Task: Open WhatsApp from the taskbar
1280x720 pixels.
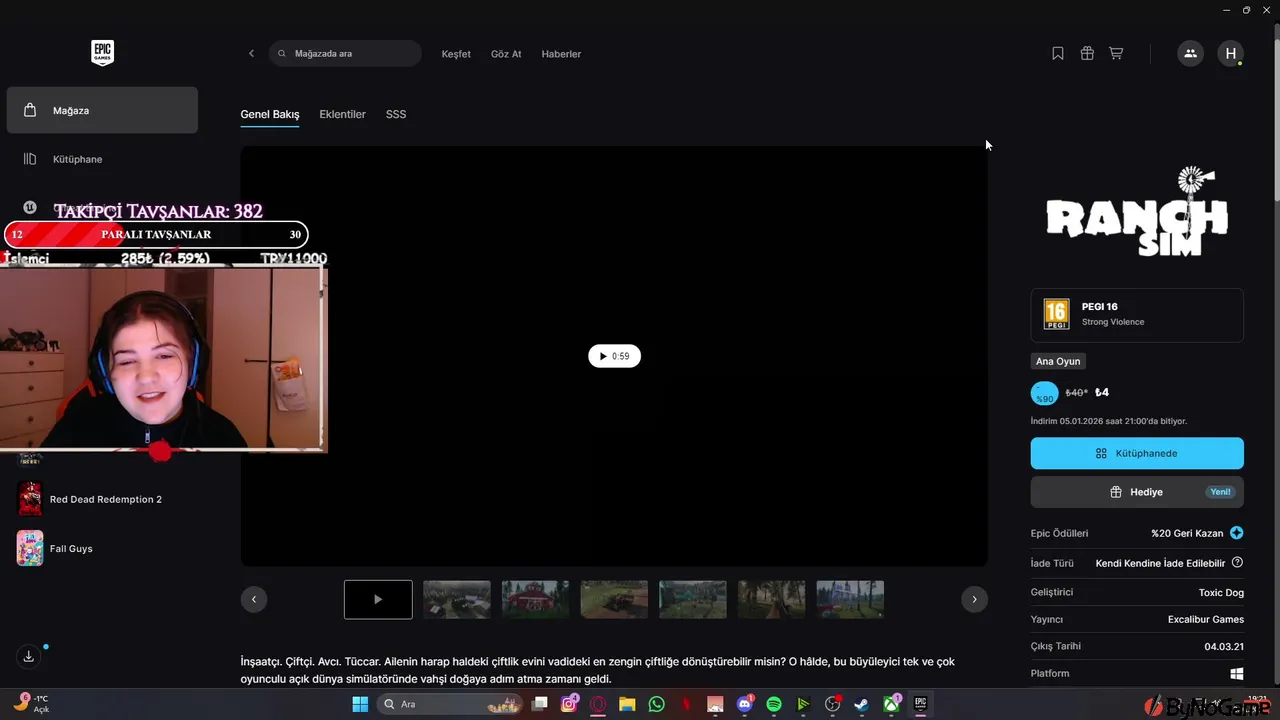Action: coord(656,704)
